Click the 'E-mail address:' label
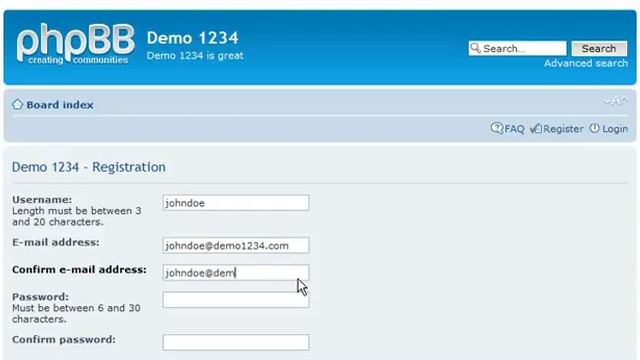The height and width of the screenshot is (360, 640). coord(56,242)
